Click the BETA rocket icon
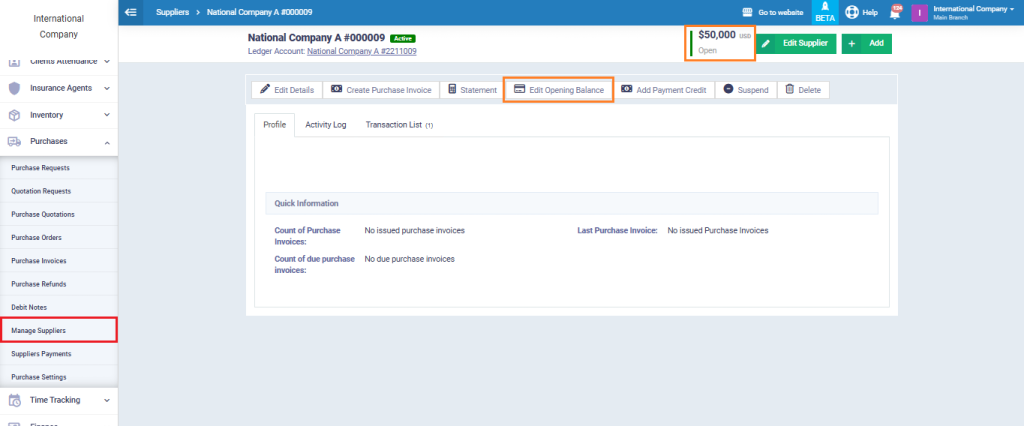This screenshot has width=1024, height=426. tap(825, 7)
